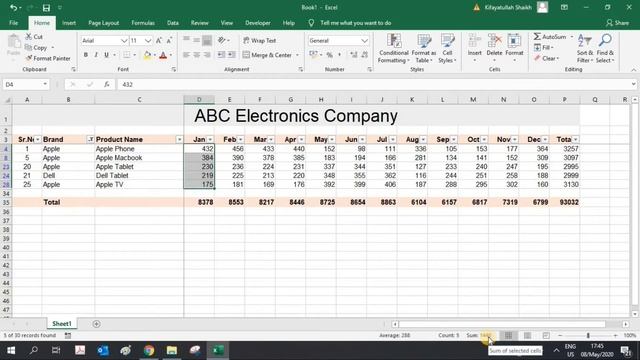640x360 pixels.
Task: Click the Undo icon in title bar
Action: pos(13,7)
